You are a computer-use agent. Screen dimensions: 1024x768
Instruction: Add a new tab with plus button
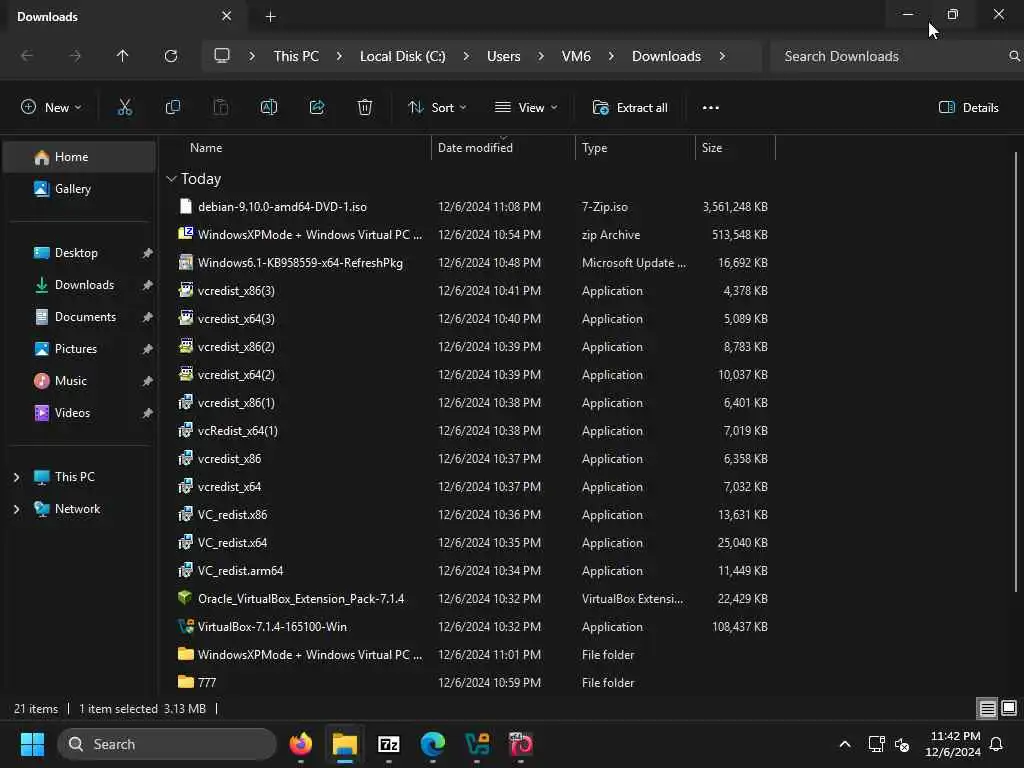(270, 17)
